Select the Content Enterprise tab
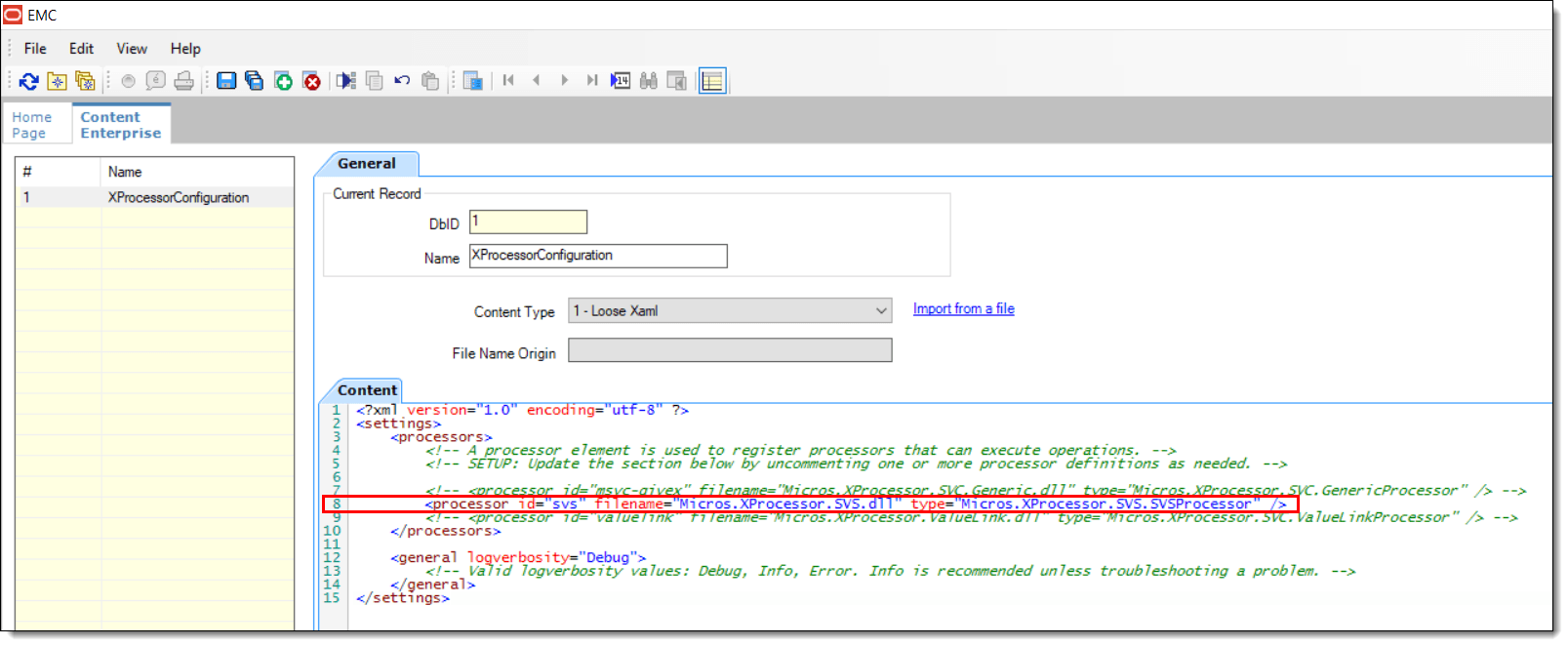The height and width of the screenshot is (646, 1568). coord(121,125)
